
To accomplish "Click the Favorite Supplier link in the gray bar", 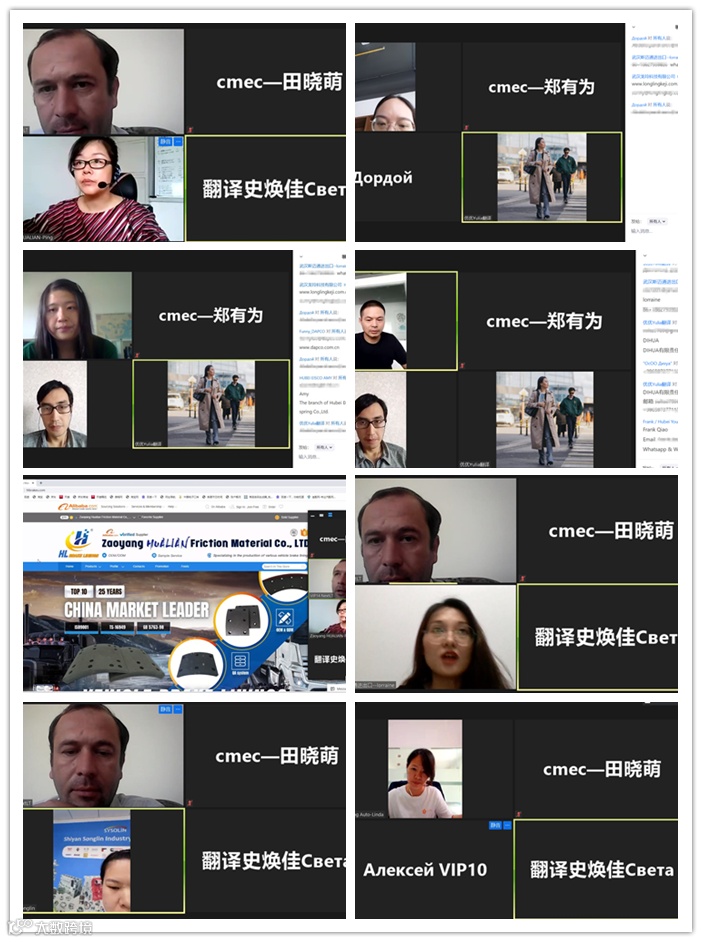I will pos(151,517).
